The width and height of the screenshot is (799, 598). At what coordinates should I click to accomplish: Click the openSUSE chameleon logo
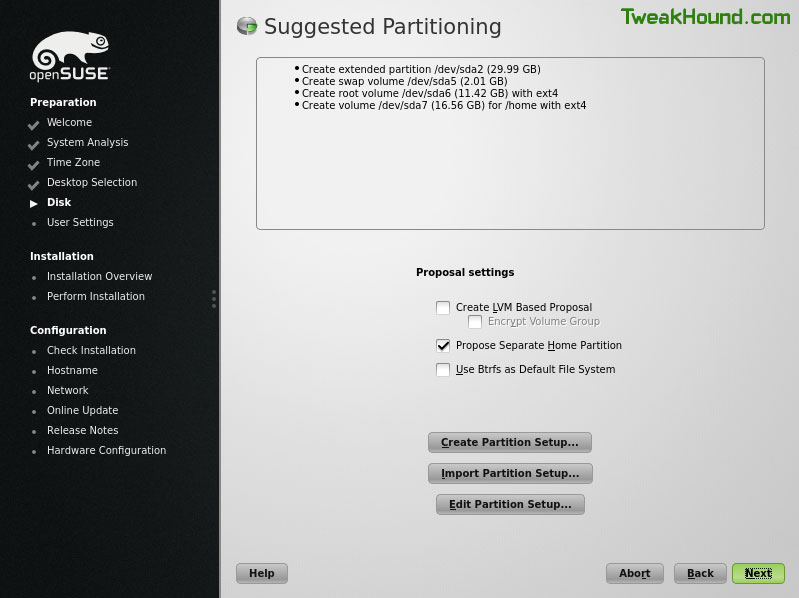coord(70,56)
